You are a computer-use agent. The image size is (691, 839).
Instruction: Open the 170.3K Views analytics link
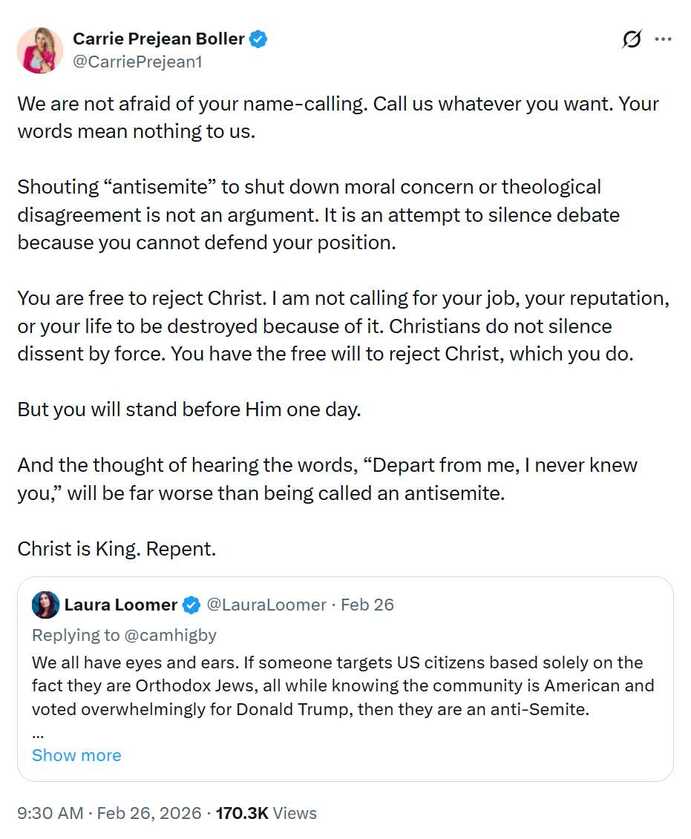(x=266, y=813)
